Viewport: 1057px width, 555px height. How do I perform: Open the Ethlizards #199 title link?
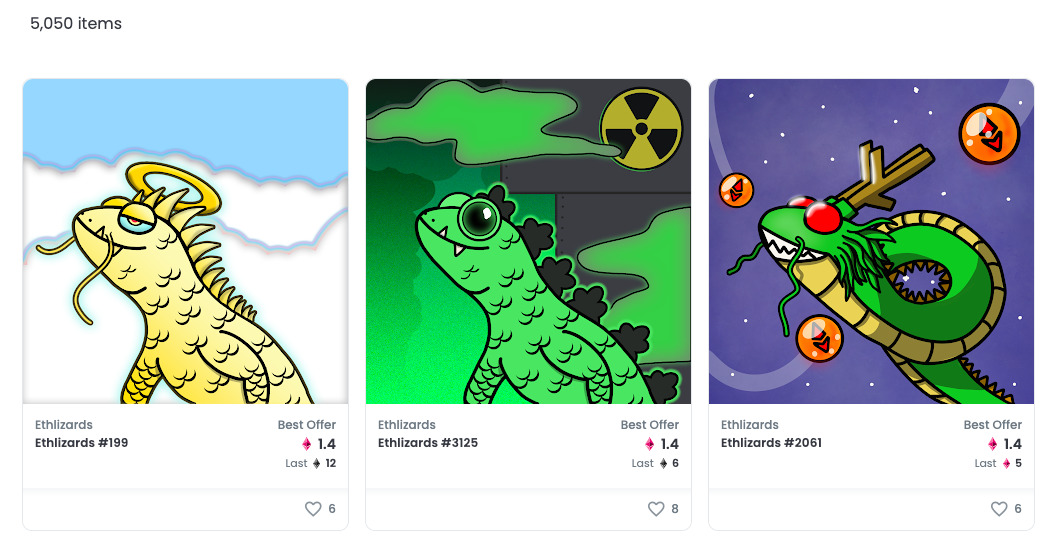tap(82, 443)
